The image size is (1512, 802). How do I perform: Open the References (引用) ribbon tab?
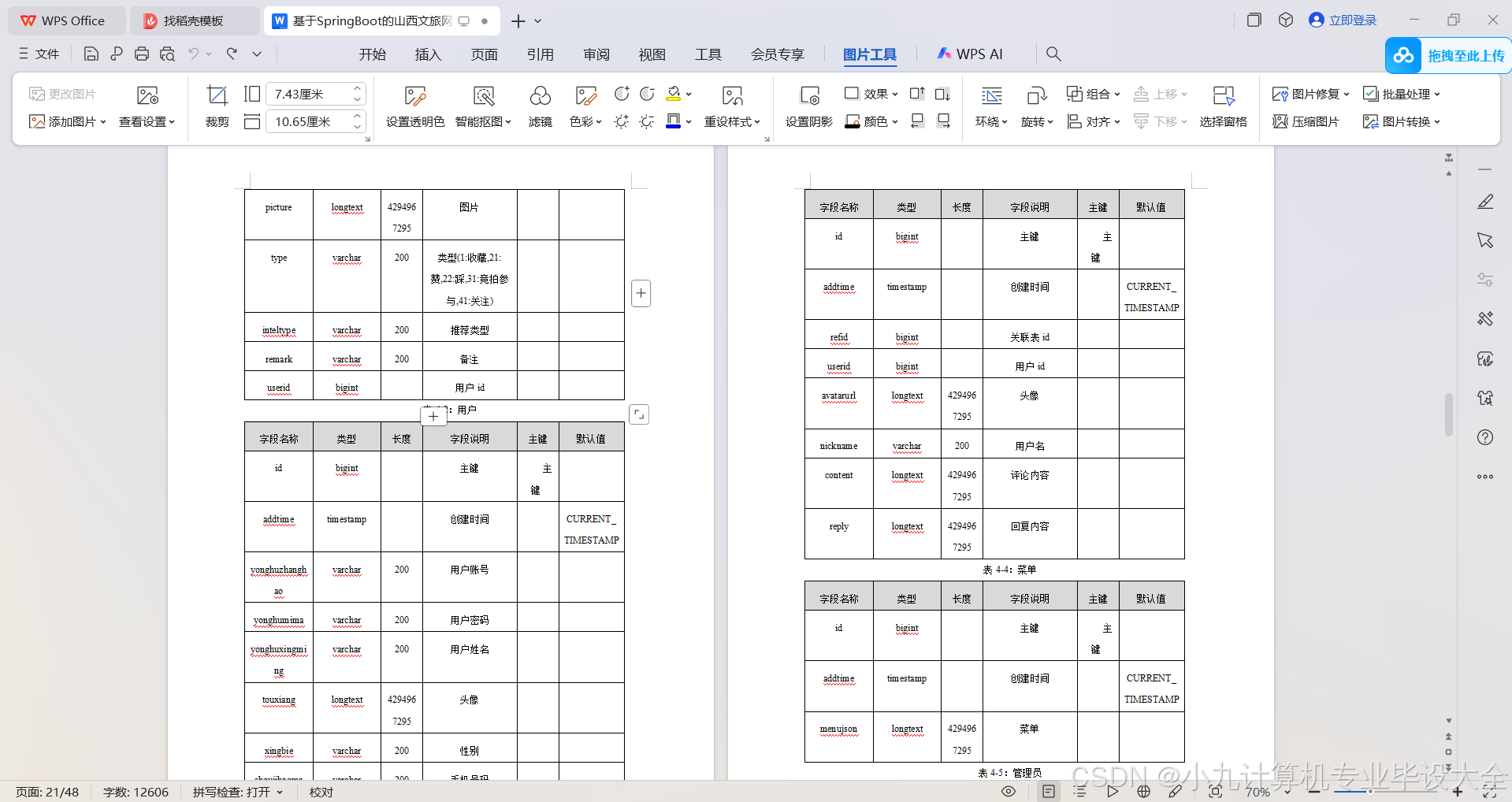[x=541, y=54]
